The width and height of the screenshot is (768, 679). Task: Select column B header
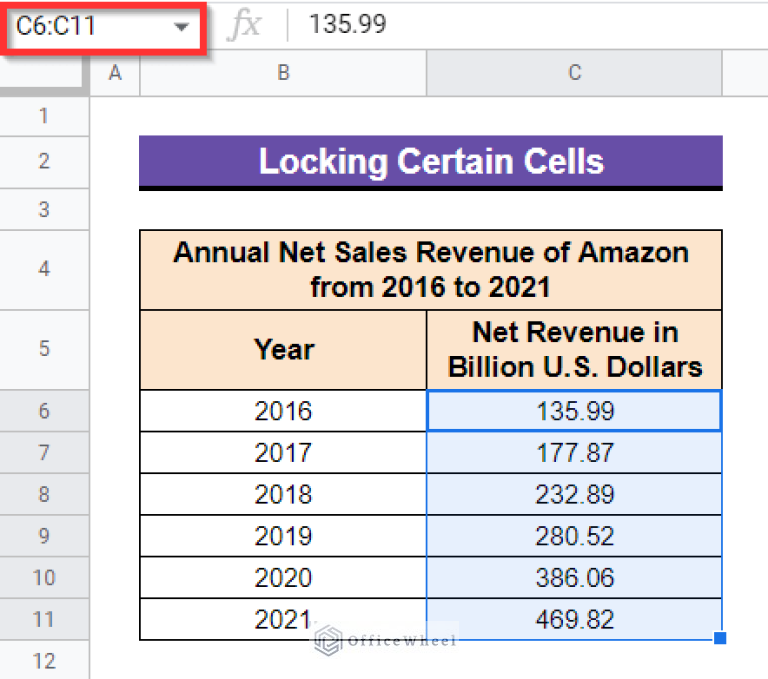click(x=283, y=73)
